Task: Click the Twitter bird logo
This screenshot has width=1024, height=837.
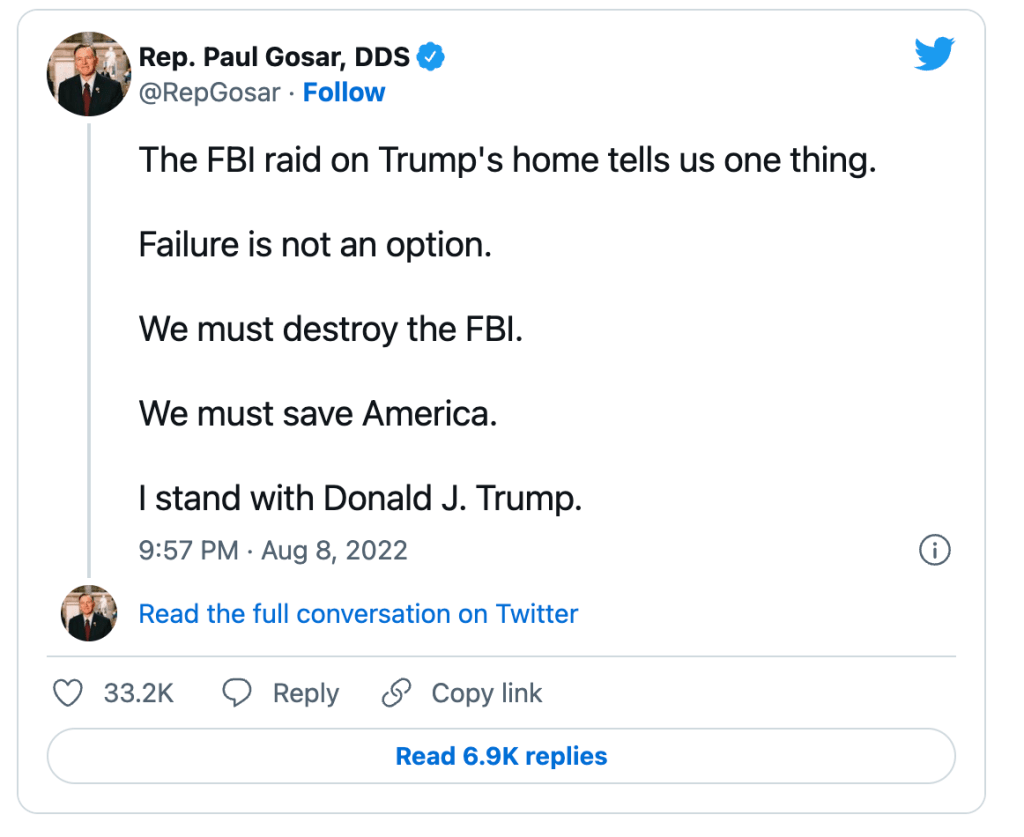Action: click(x=935, y=53)
